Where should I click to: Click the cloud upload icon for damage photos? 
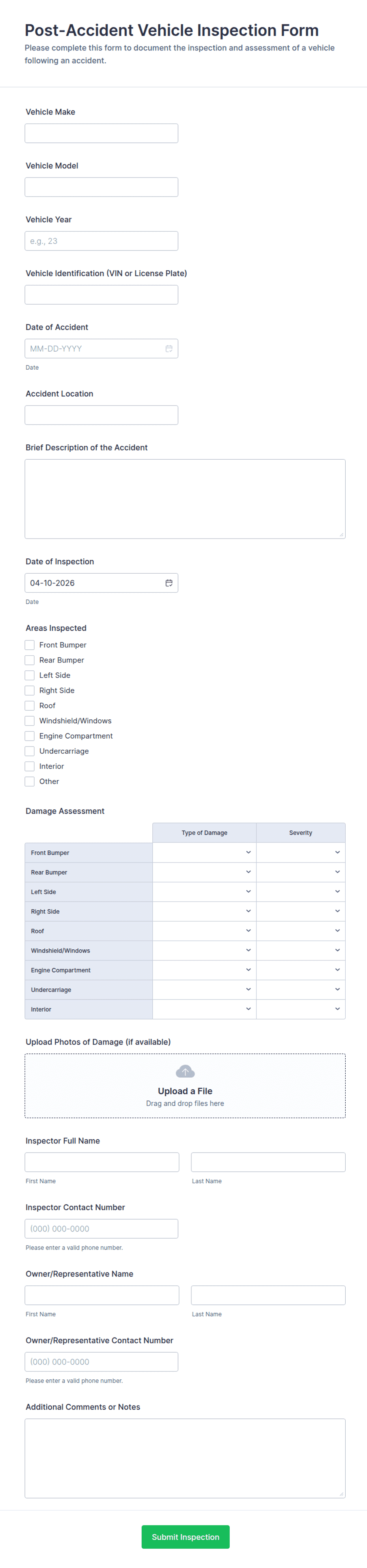pos(185,1071)
